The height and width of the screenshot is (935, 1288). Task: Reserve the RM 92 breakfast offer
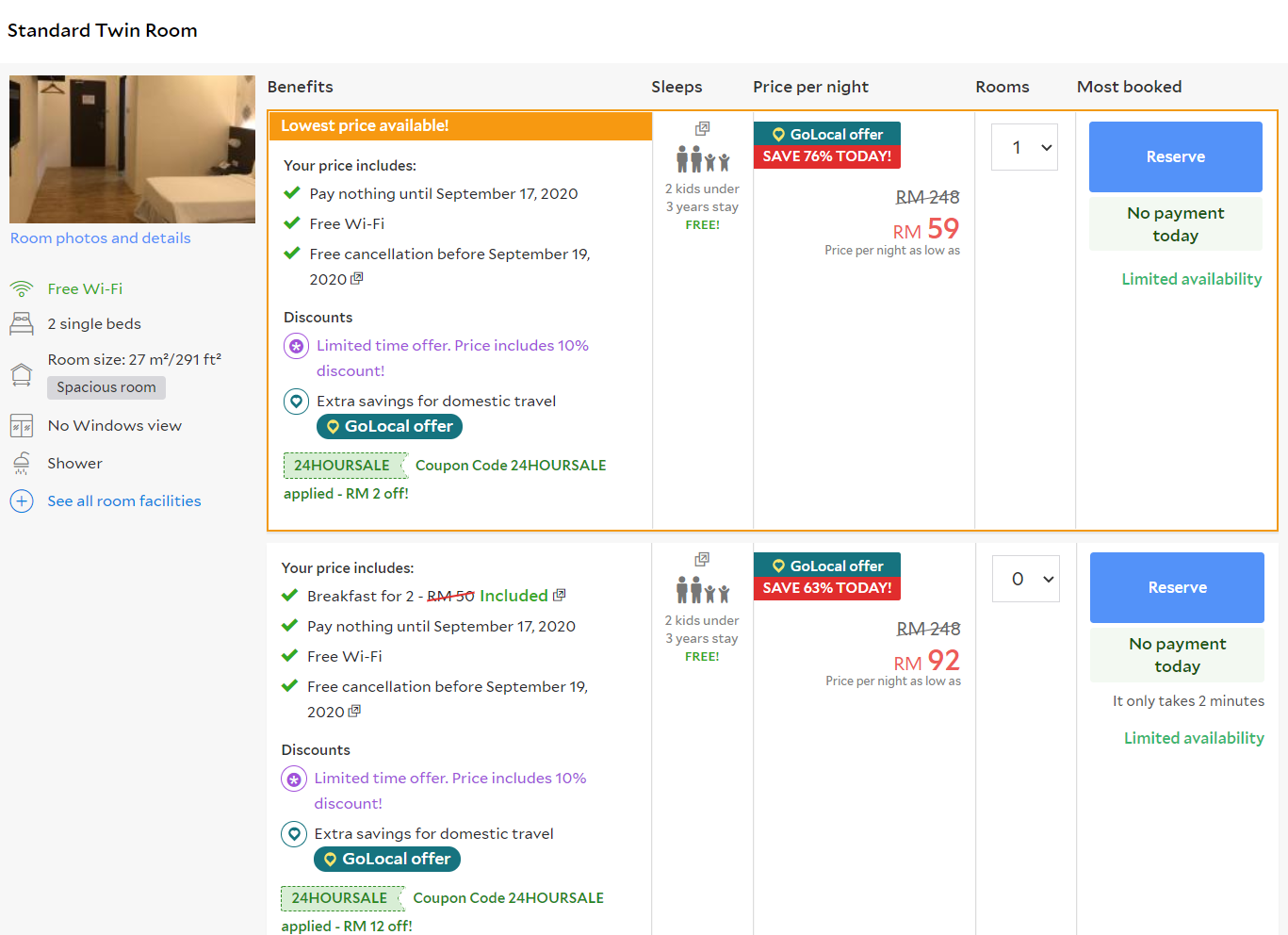(1177, 587)
